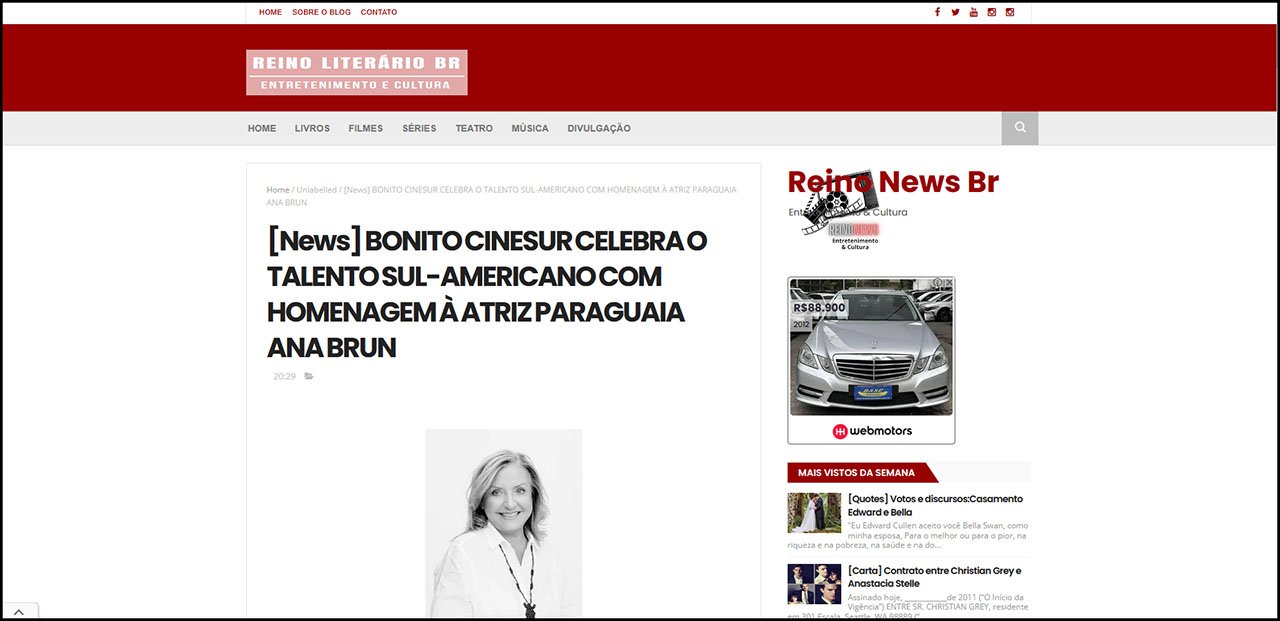Click the Home breadcrumb link
The image size is (1280, 621).
click(x=278, y=189)
